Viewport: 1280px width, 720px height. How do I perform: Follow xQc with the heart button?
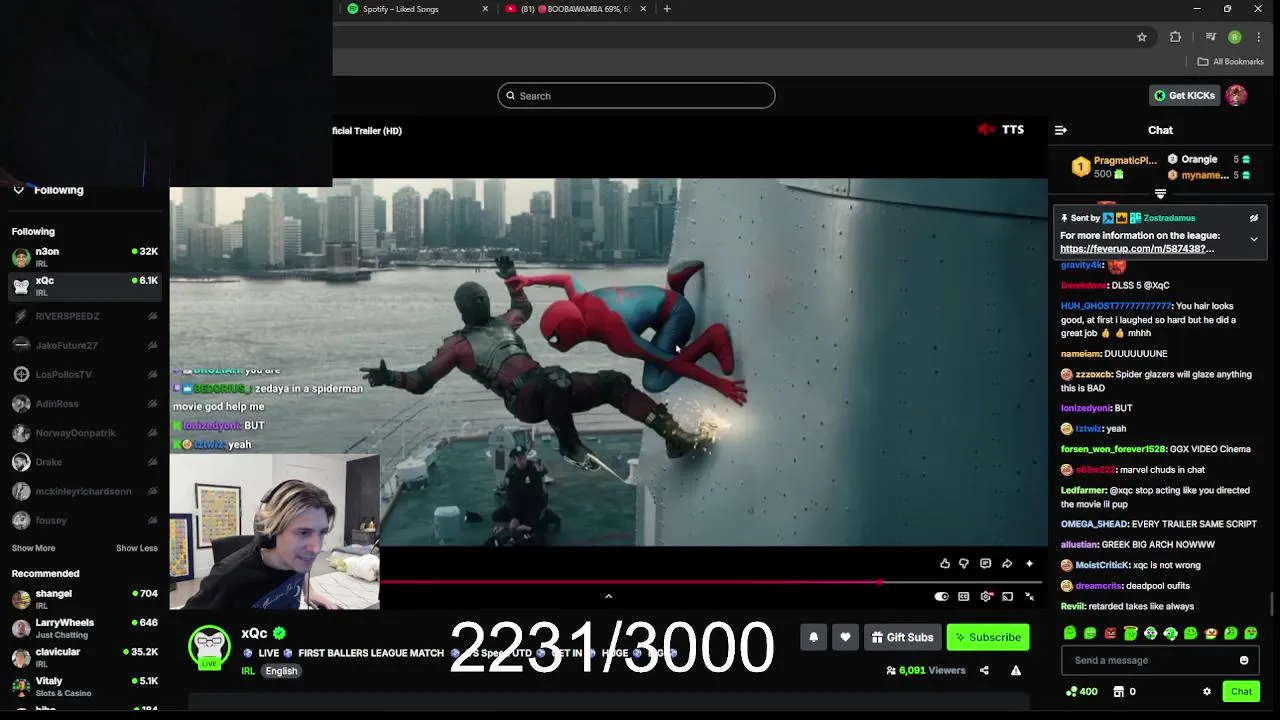pyautogui.click(x=845, y=637)
